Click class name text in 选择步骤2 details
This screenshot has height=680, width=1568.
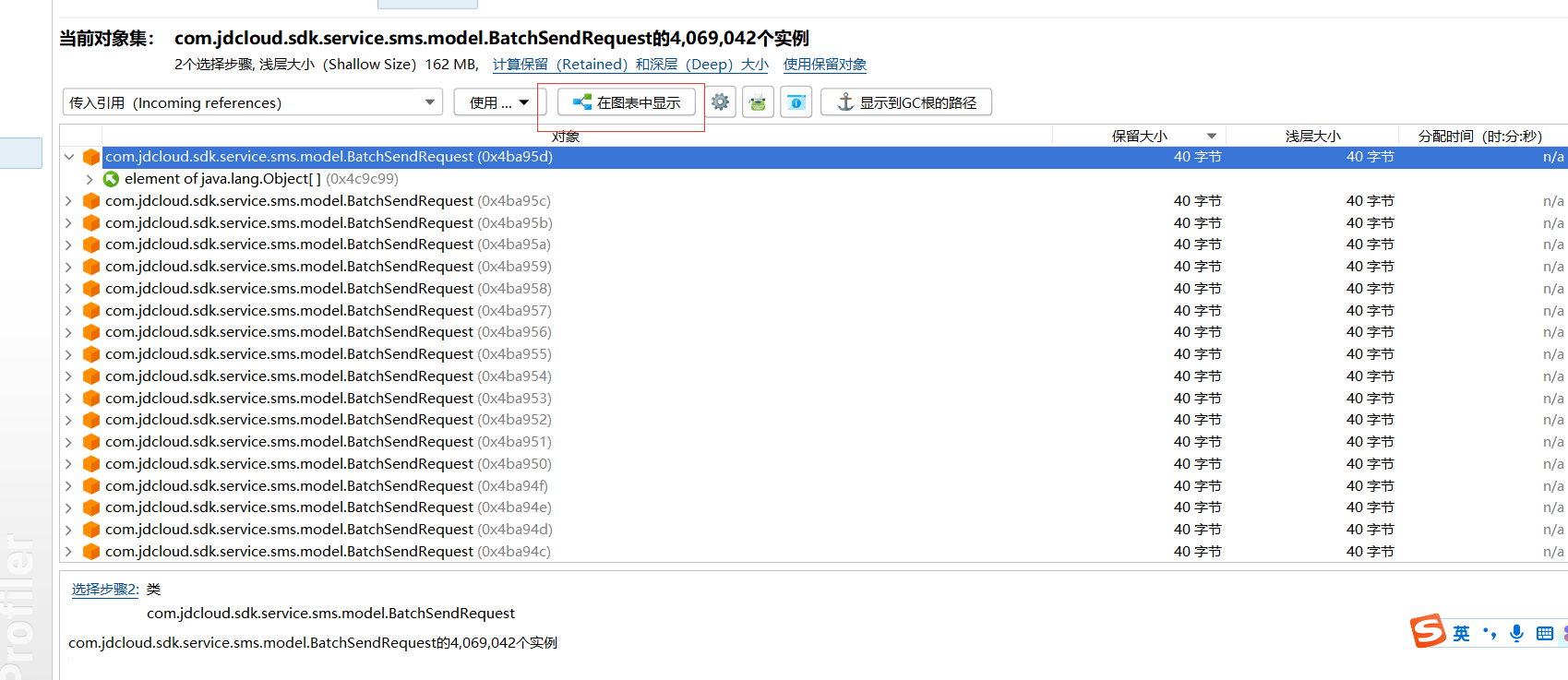330,614
